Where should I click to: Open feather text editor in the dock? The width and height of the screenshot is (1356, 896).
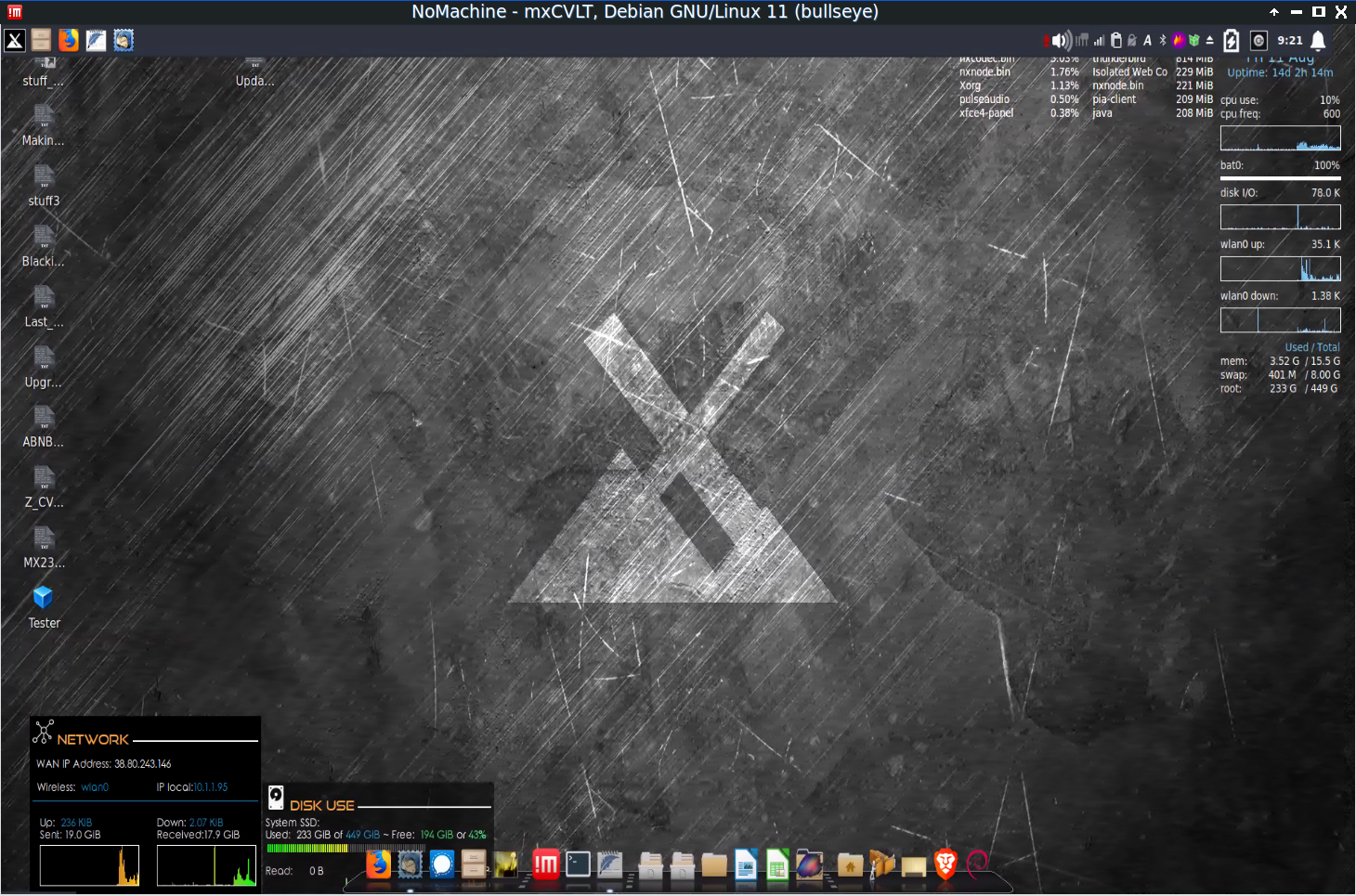609,865
